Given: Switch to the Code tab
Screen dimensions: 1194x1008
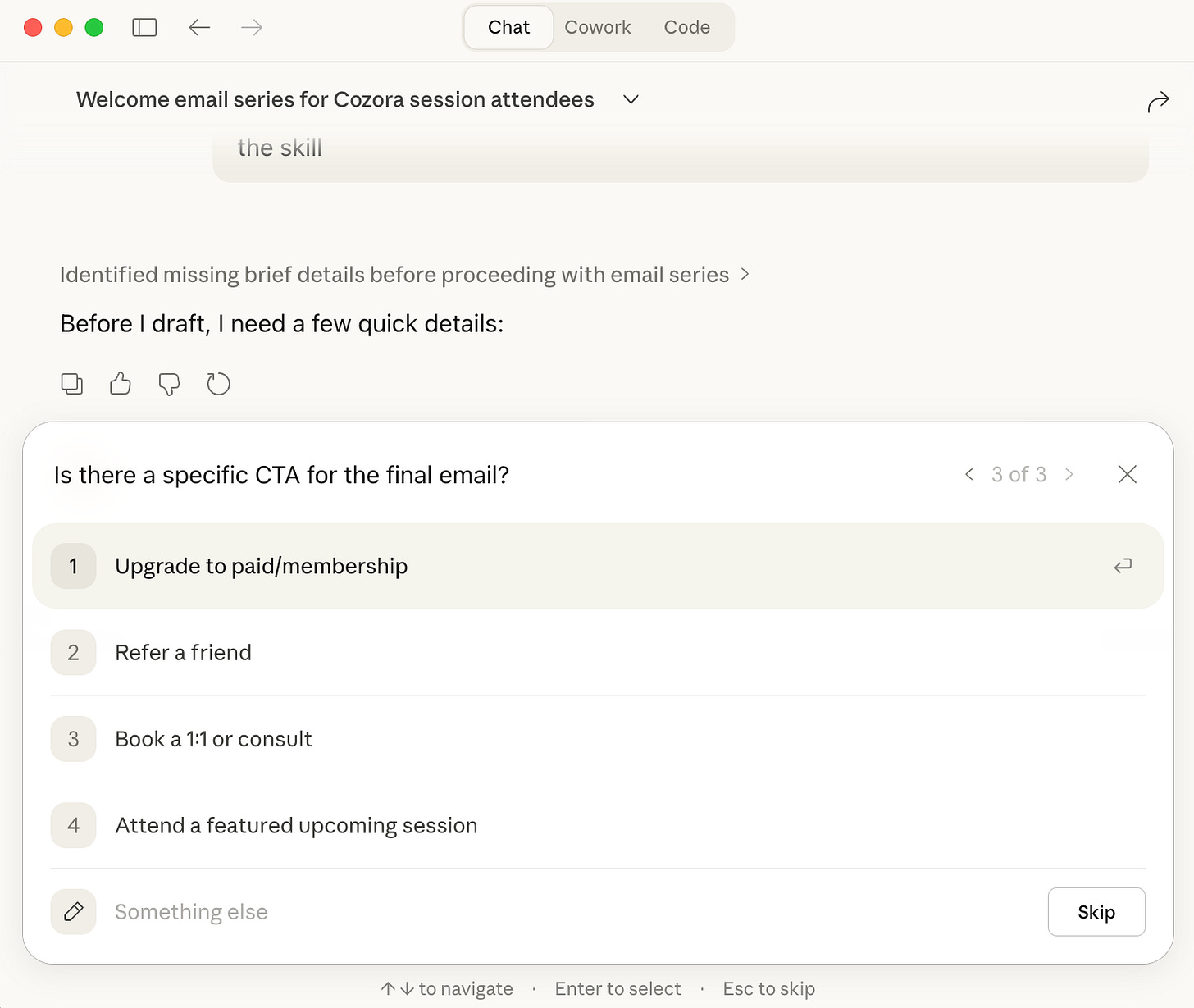Looking at the screenshot, I should click(x=686, y=28).
